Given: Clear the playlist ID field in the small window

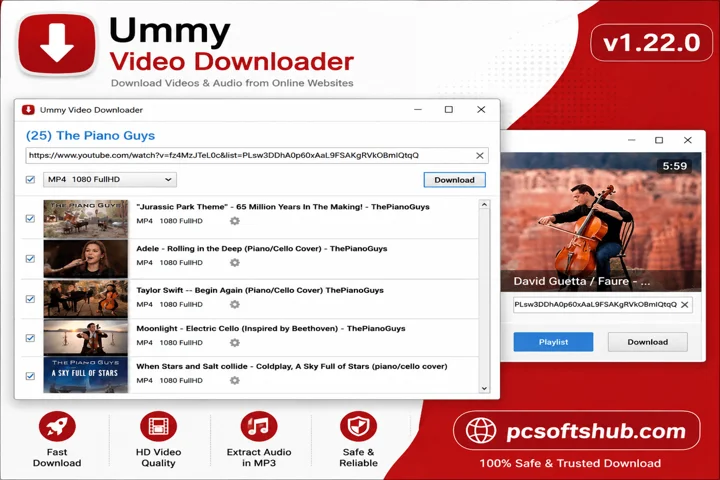Looking at the screenshot, I should (x=684, y=305).
